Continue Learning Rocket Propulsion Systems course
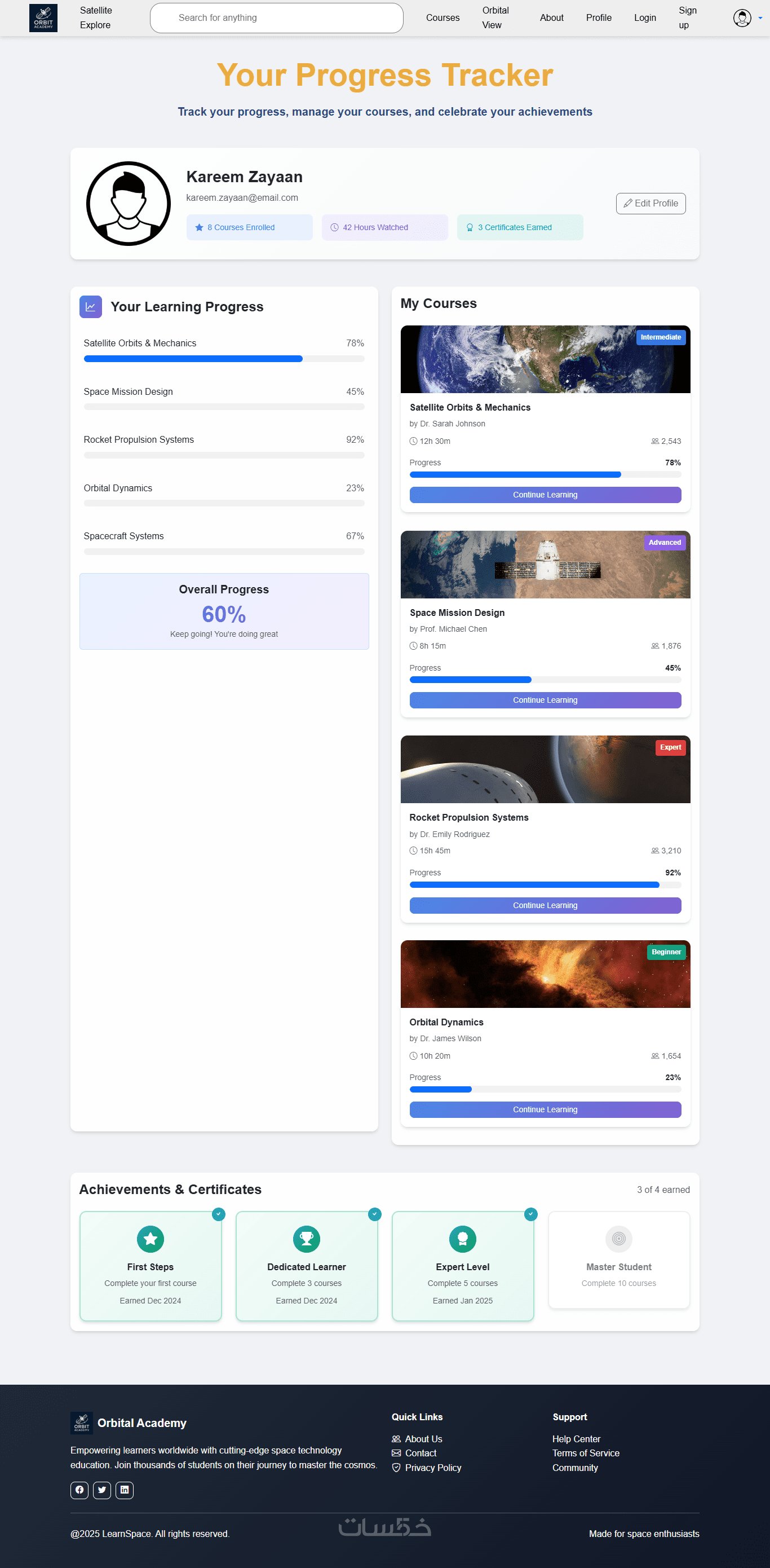770x1568 pixels. click(545, 905)
